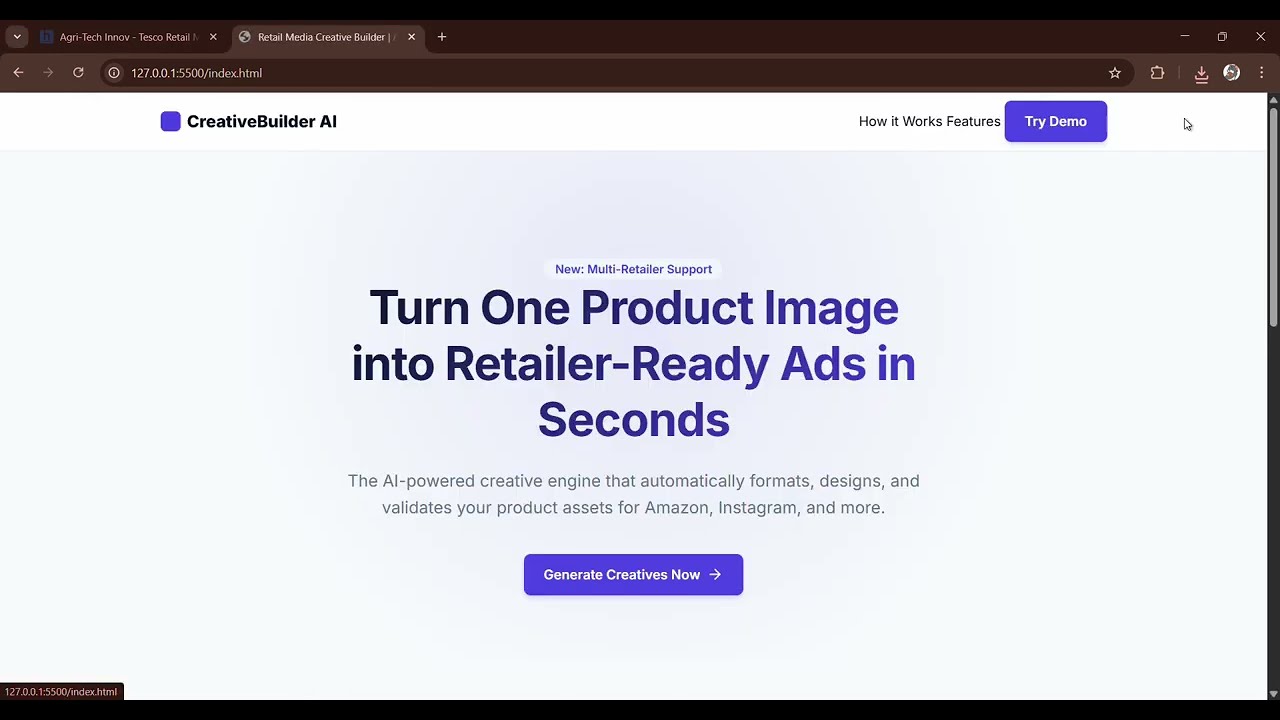Click the browser back arrow
The image size is (1280, 720).
click(x=18, y=73)
